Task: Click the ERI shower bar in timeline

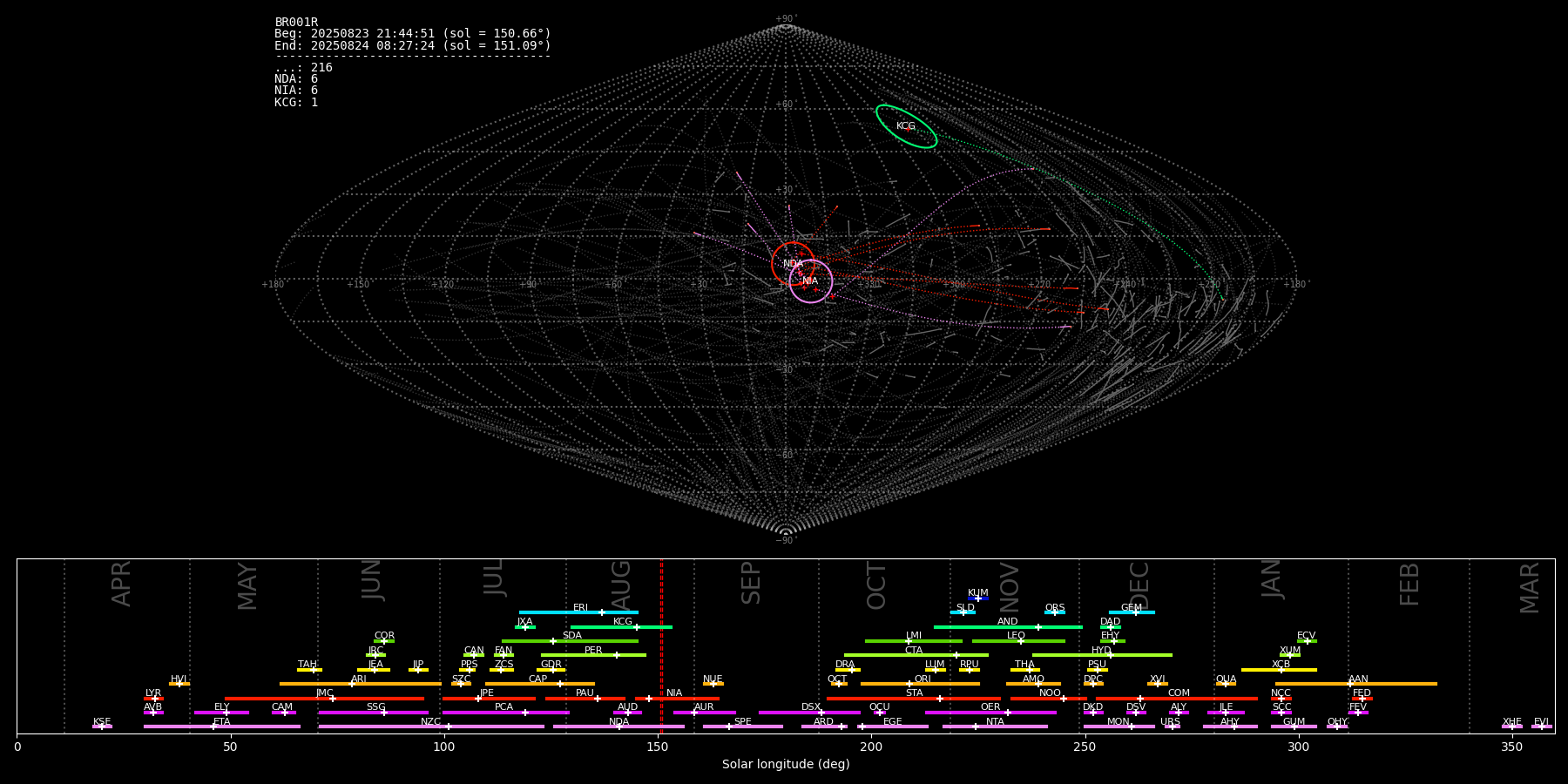Action: tap(578, 612)
